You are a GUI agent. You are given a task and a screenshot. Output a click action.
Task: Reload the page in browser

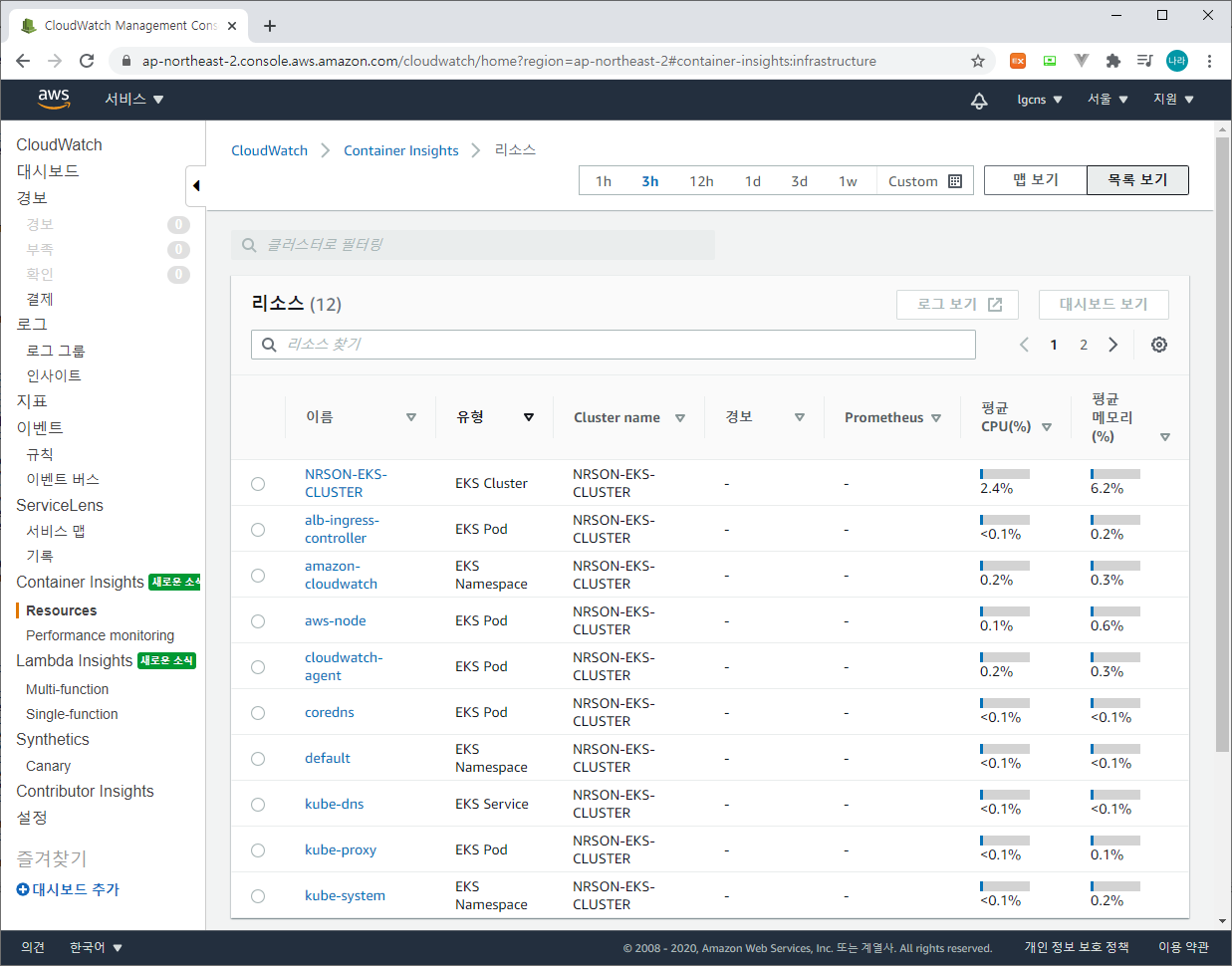[x=87, y=61]
